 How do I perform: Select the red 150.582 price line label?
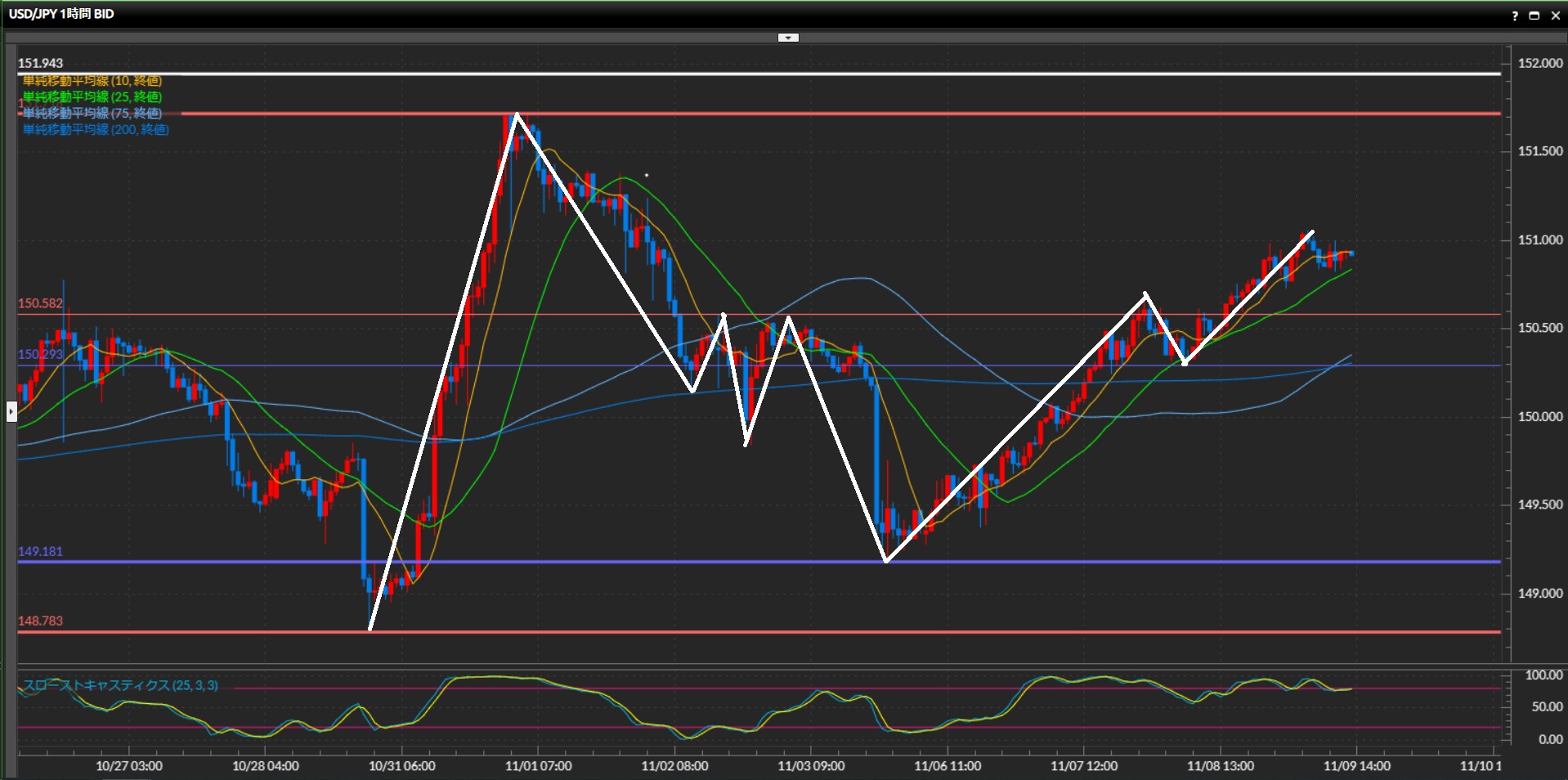(41, 303)
